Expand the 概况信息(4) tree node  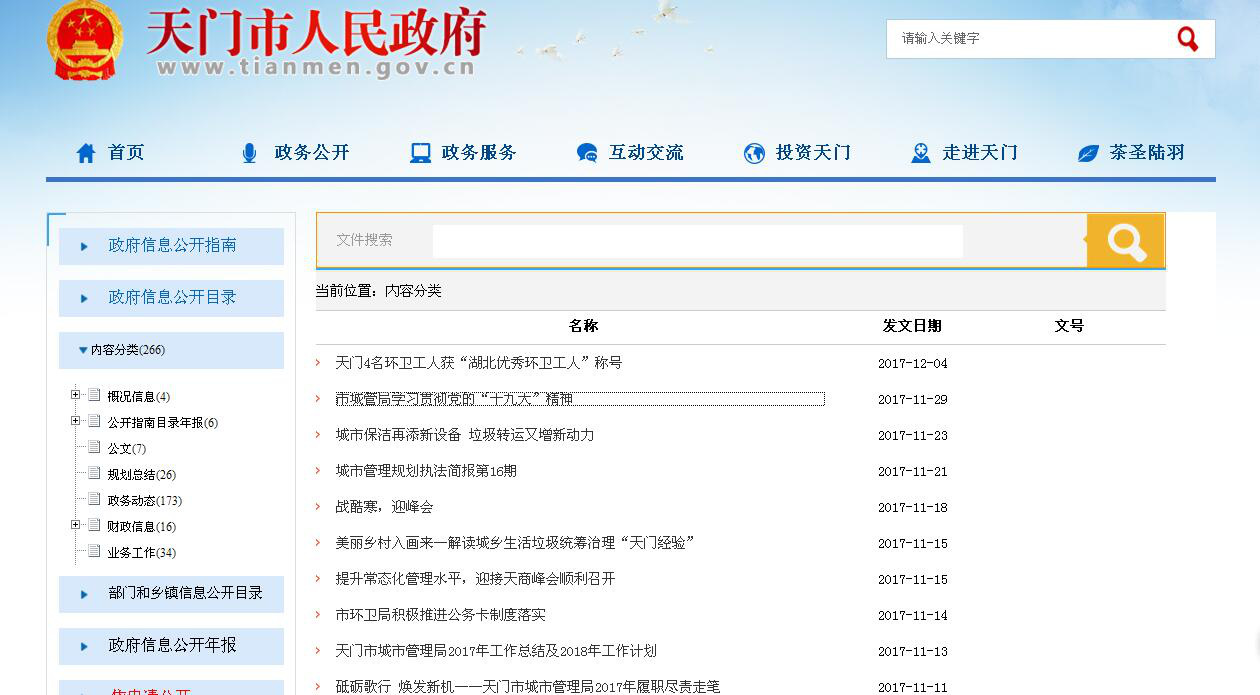click(76, 395)
